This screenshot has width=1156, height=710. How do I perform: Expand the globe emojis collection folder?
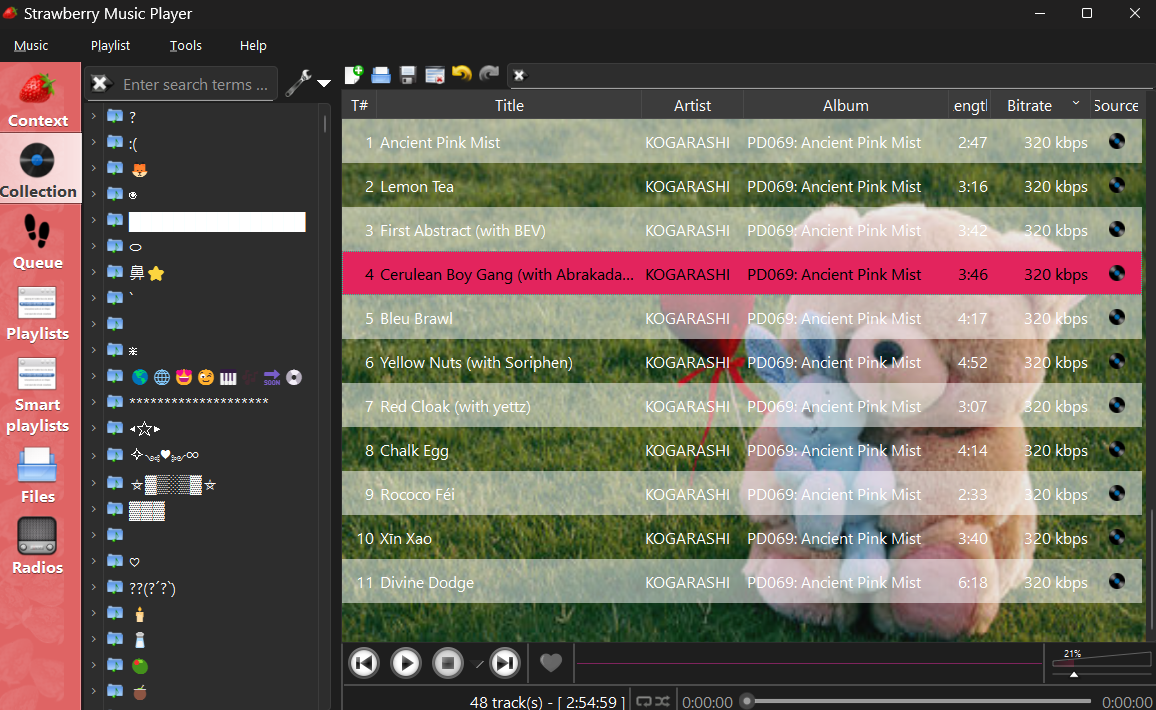click(94, 377)
